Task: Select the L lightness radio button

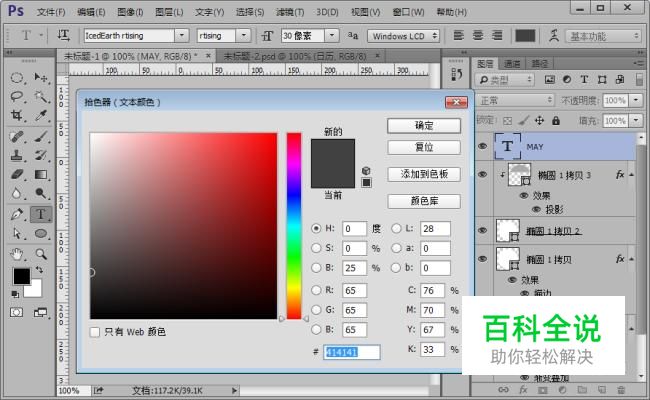Action: coord(396,228)
